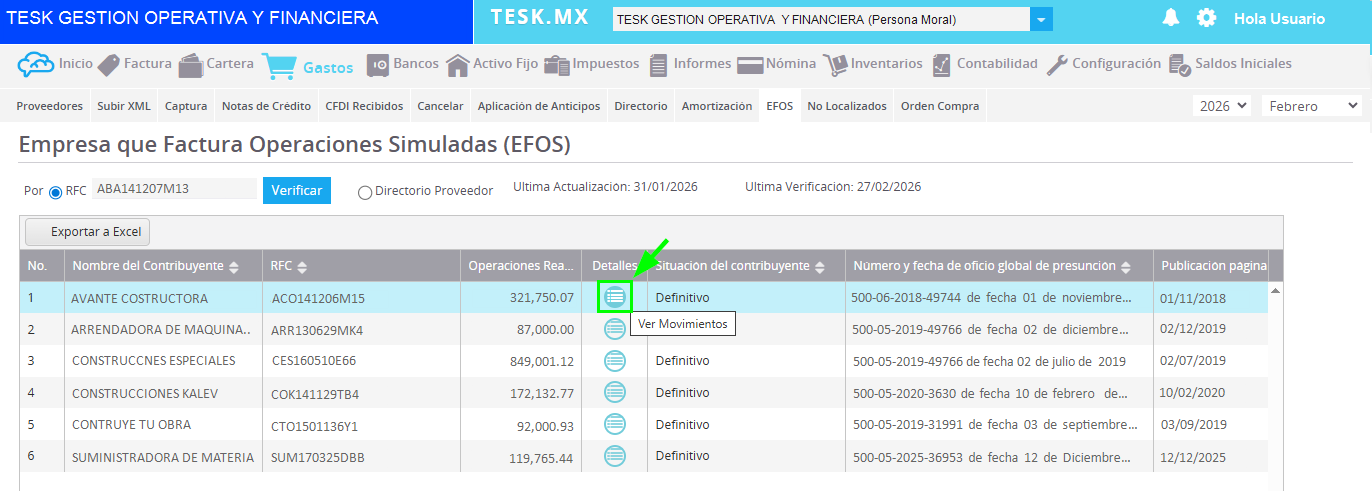Click the Publicacion pagina column header
This screenshot has width=1372, height=491.
(x=1211, y=266)
